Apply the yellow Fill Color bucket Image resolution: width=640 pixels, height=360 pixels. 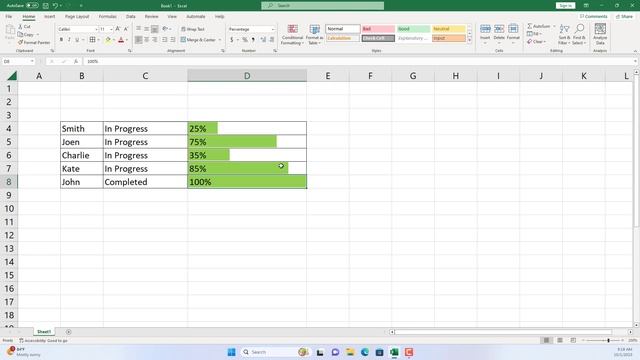tap(108, 40)
